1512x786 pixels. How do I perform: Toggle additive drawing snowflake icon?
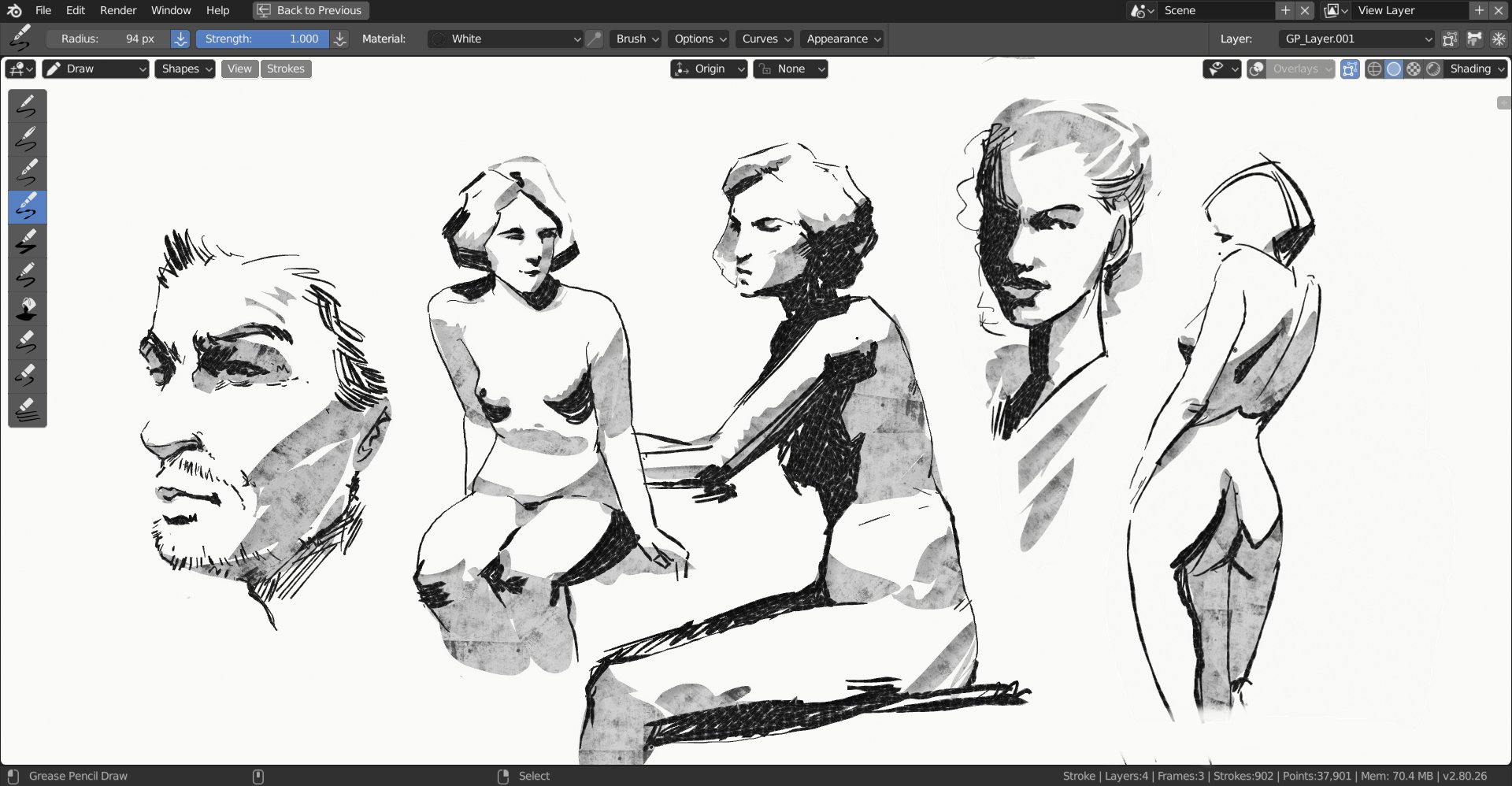[x=1499, y=39]
